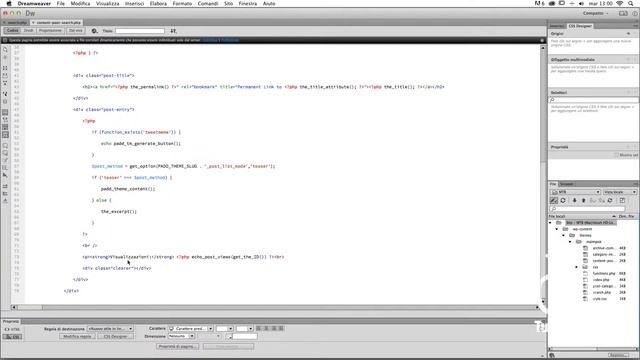The height and width of the screenshot is (360, 640).
Task: Click the Modifica regola button
Action: (78, 336)
